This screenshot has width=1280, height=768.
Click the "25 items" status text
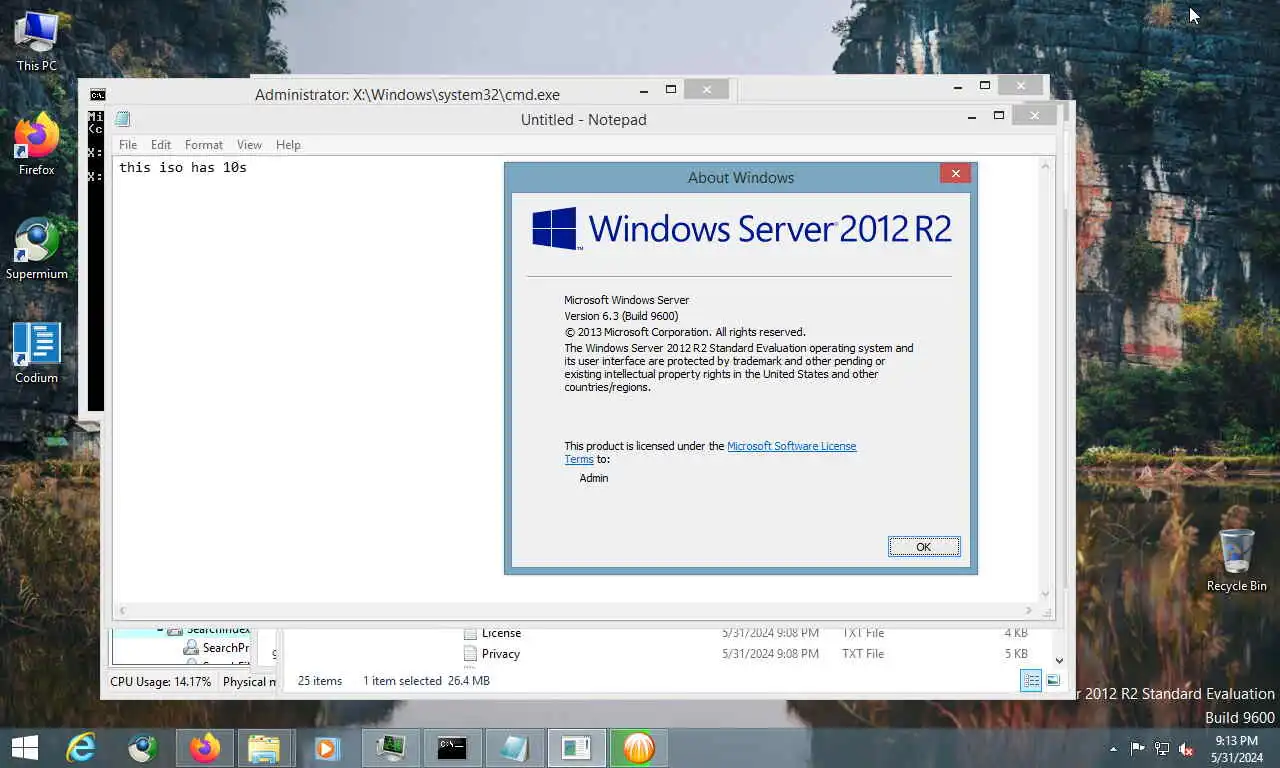320,681
